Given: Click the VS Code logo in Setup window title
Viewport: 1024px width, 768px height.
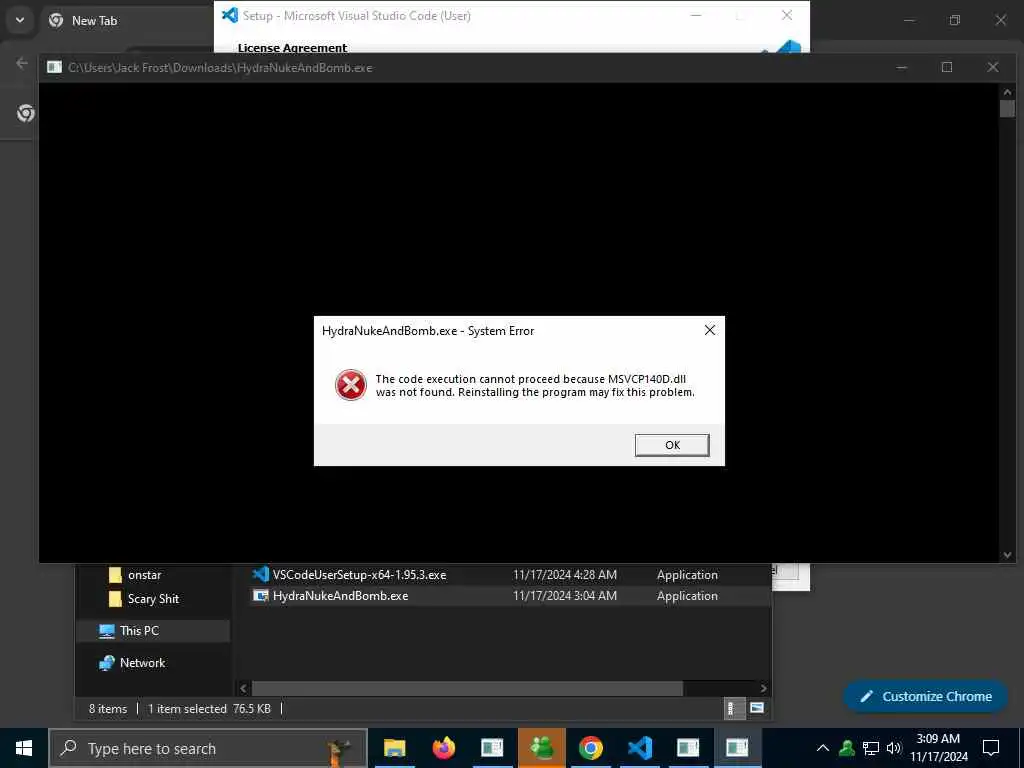Looking at the screenshot, I should (230, 15).
